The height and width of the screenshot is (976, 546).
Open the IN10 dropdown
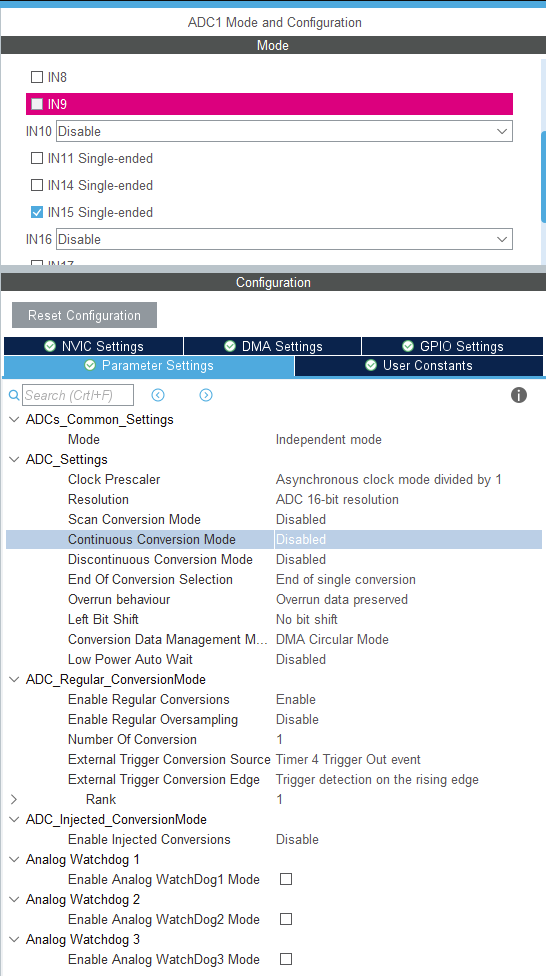point(285,131)
